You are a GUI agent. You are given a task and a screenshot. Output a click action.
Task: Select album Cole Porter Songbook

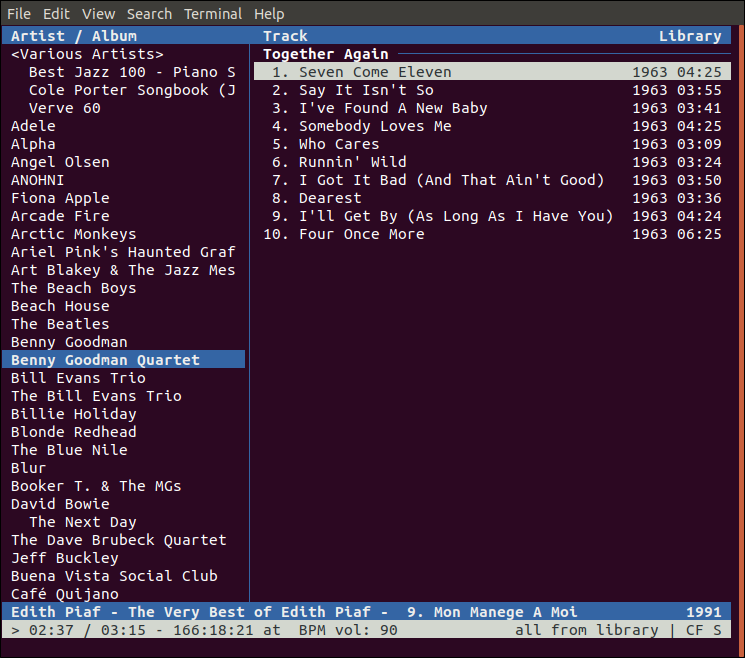coord(132,90)
